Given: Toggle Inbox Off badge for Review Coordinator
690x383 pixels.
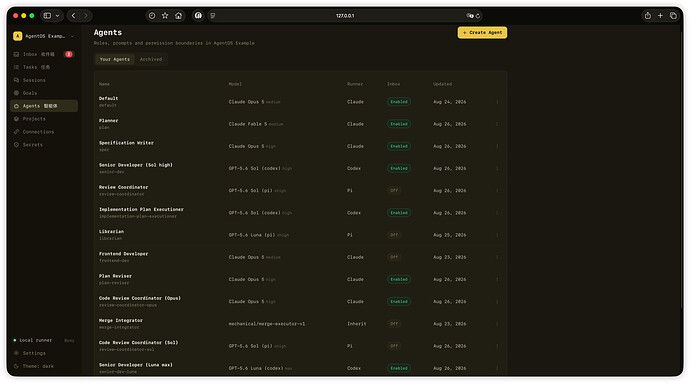Looking at the screenshot, I should pyautogui.click(x=394, y=191).
